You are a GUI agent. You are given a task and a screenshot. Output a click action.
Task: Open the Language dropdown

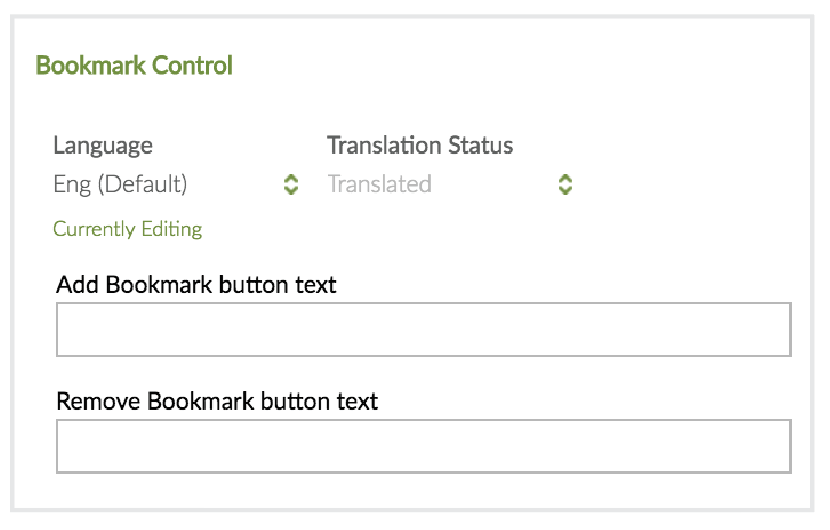click(x=176, y=185)
